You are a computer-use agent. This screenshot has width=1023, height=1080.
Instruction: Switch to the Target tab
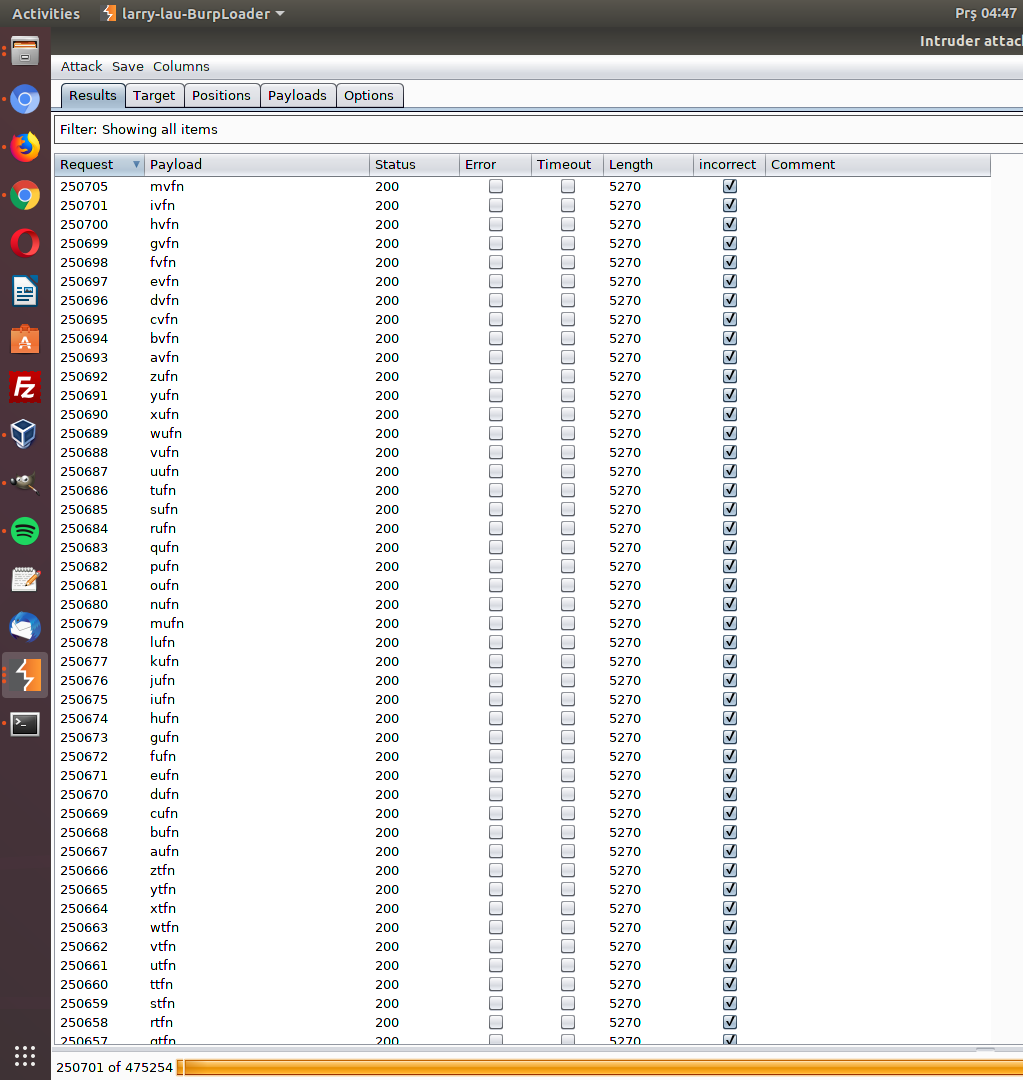point(154,96)
